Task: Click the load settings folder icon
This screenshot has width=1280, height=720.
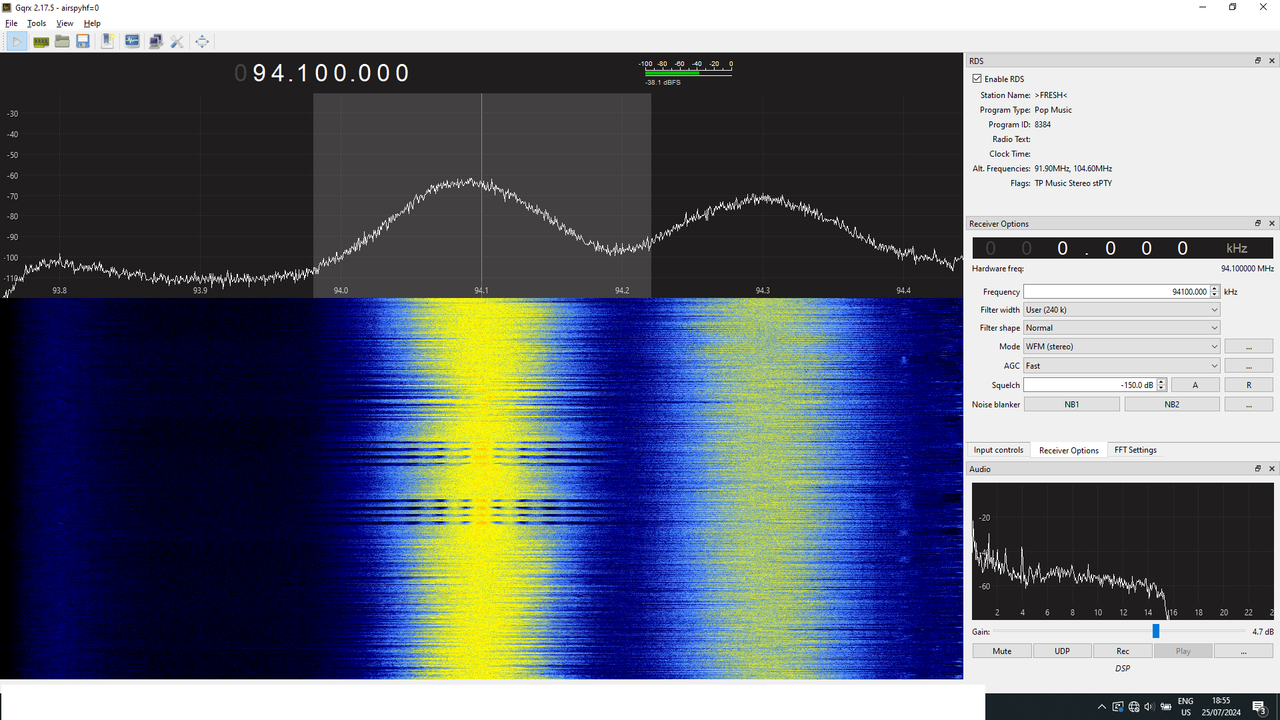Action: [62, 41]
